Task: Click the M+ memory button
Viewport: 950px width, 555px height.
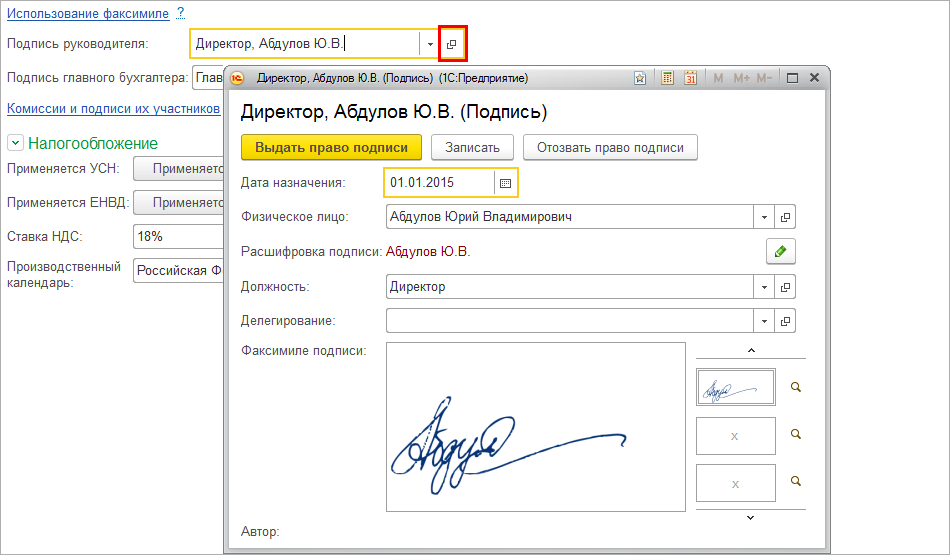Action: point(741,78)
